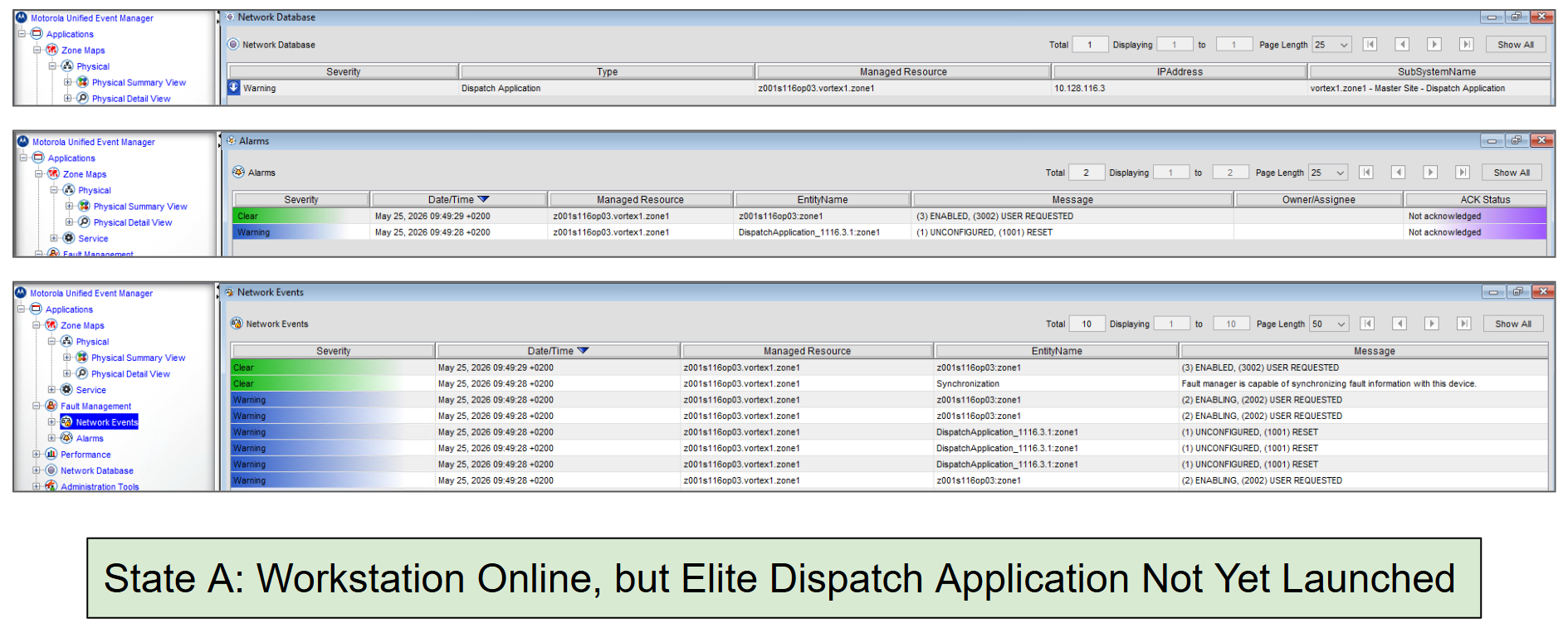Go to first page in Network Events window
This screenshot has height=628, width=1568.
click(1367, 324)
